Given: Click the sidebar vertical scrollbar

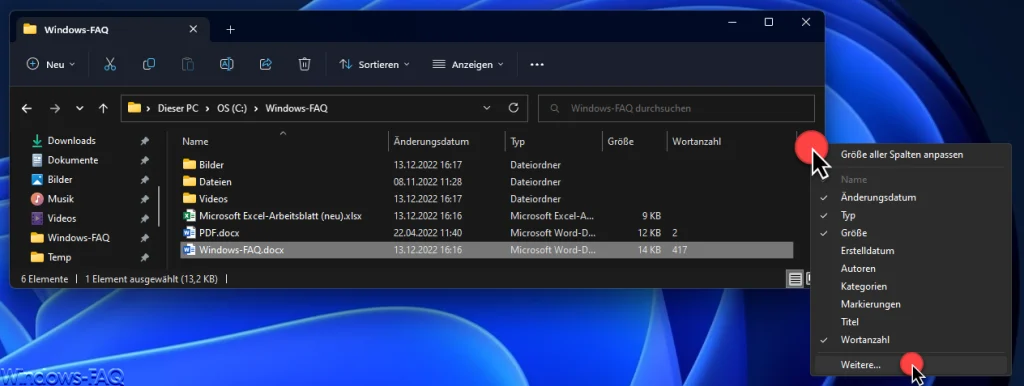Looking at the screenshot, I should 159,205.
